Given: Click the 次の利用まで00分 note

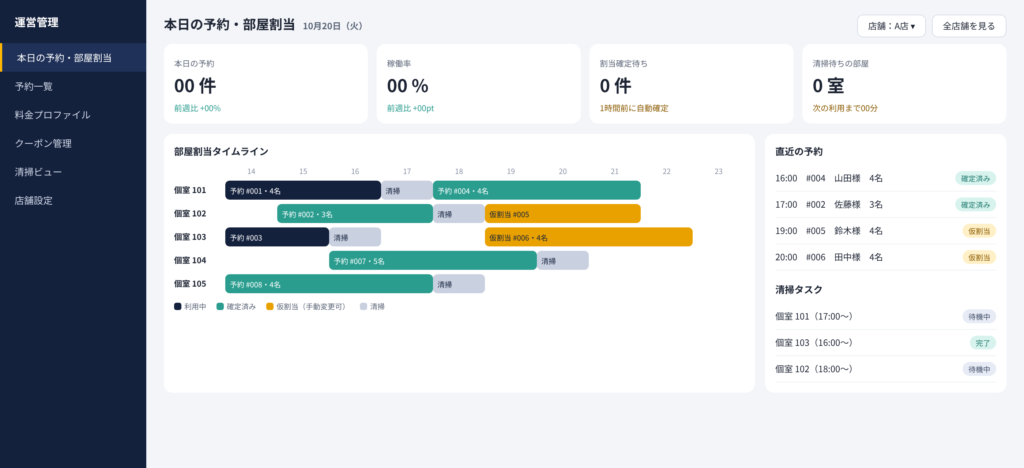Looking at the screenshot, I should pos(845,108).
